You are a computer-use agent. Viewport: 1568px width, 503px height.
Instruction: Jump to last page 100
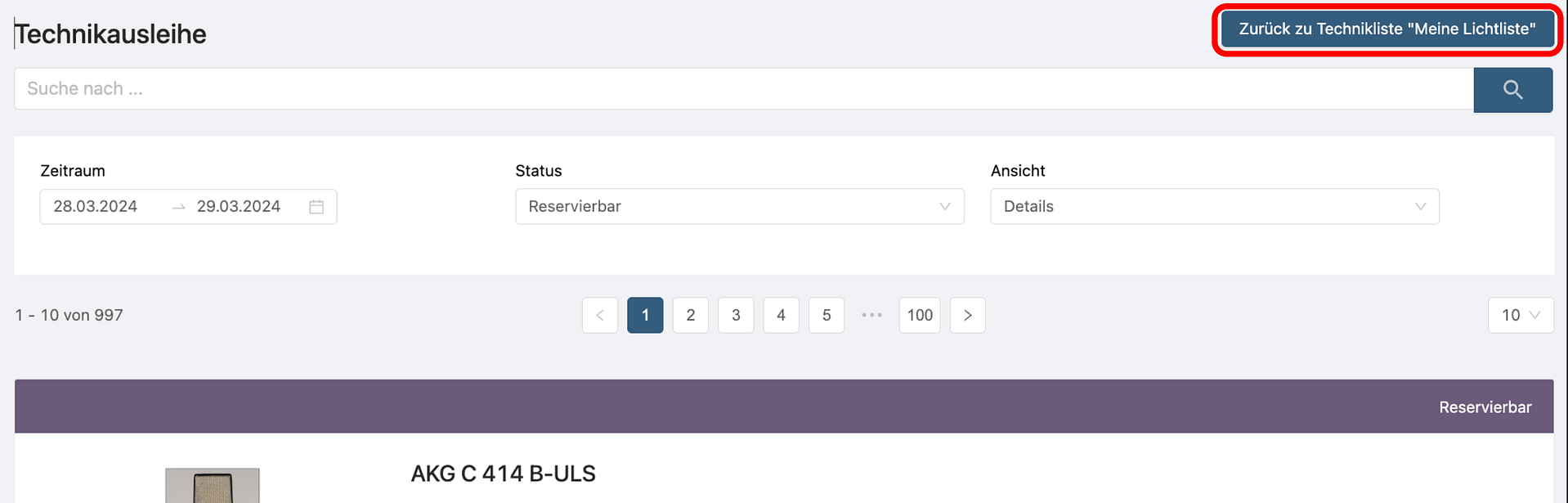coord(920,316)
